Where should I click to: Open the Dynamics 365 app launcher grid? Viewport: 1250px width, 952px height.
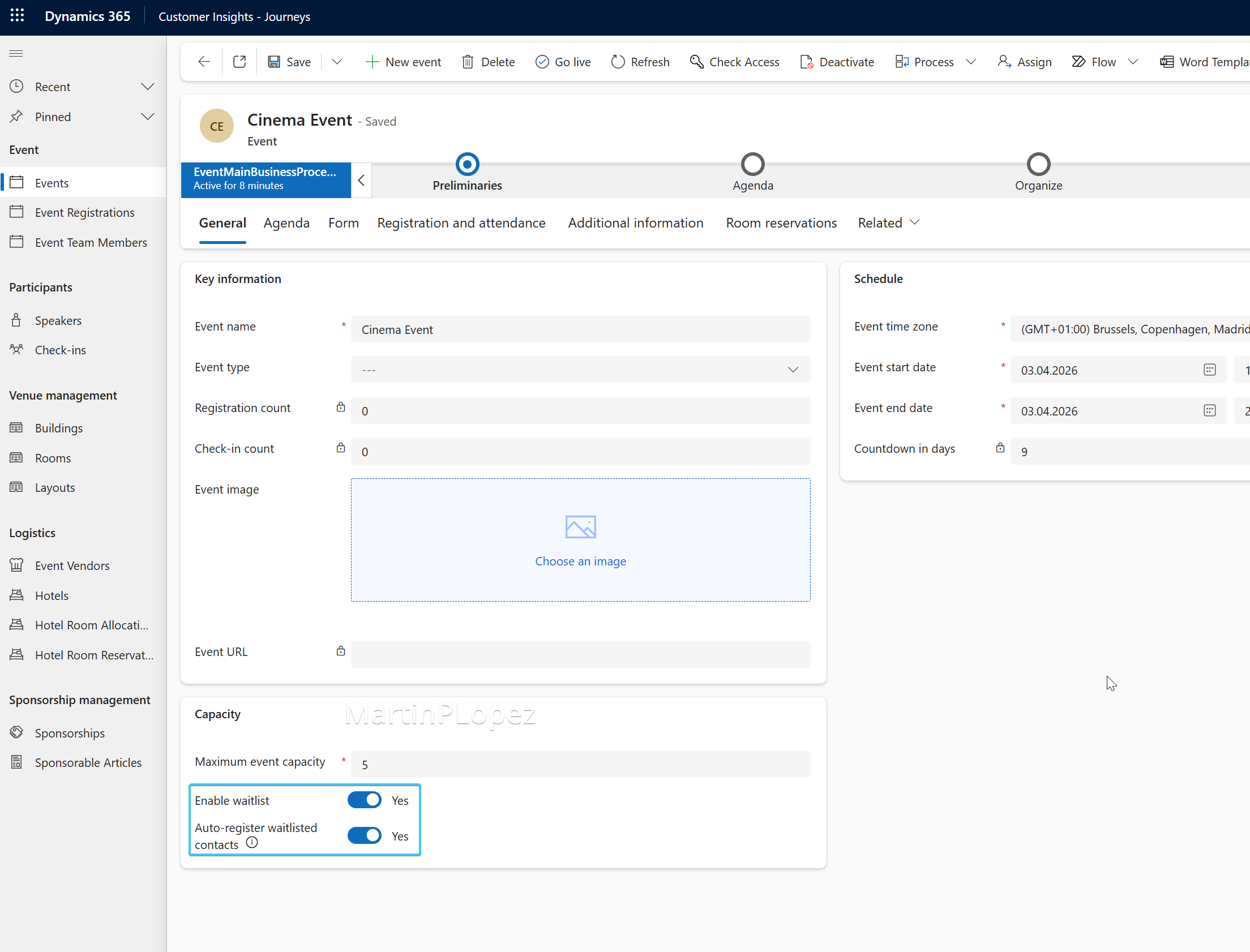click(17, 16)
